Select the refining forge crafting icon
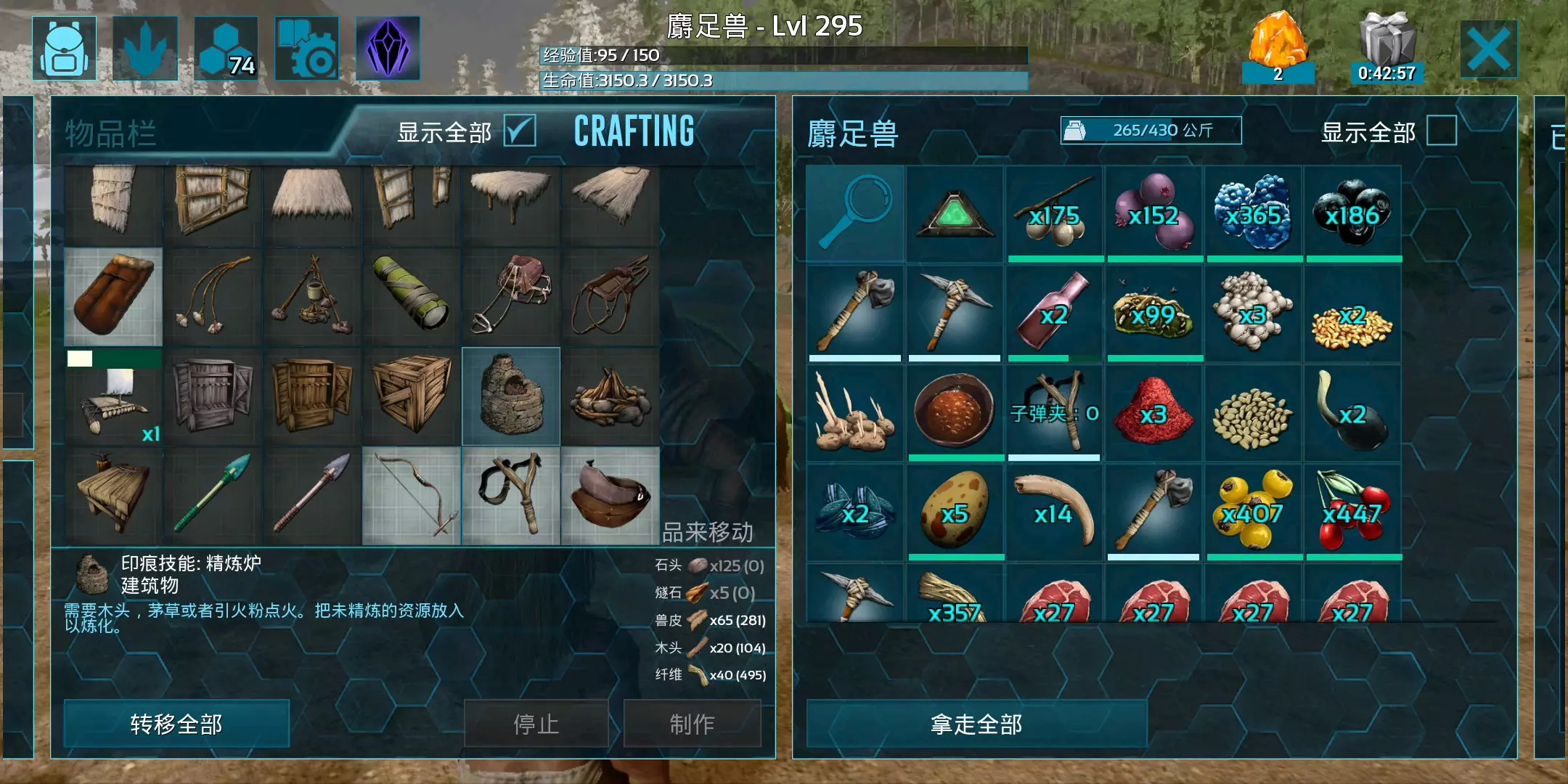The height and width of the screenshot is (784, 1568). [x=511, y=396]
